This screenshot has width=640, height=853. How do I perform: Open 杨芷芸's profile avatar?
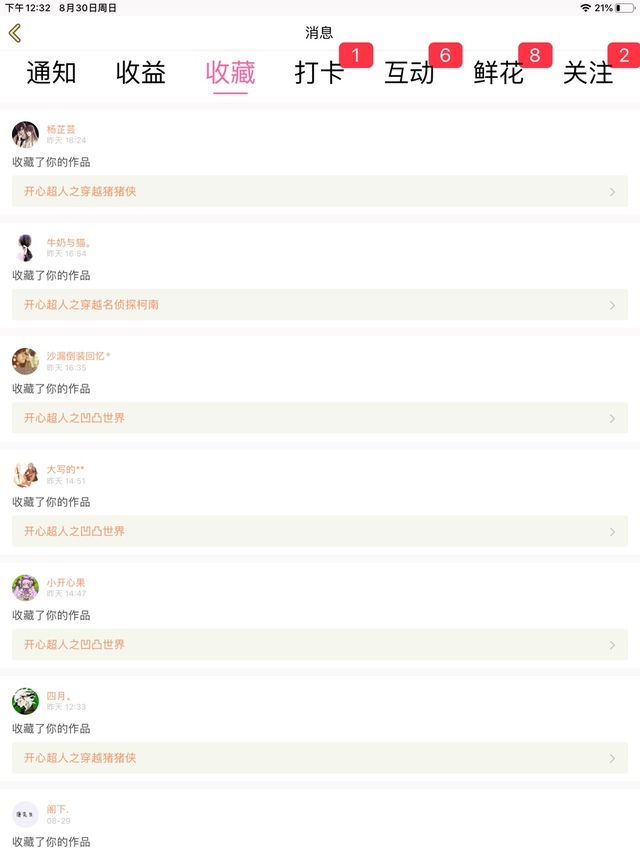click(x=26, y=134)
